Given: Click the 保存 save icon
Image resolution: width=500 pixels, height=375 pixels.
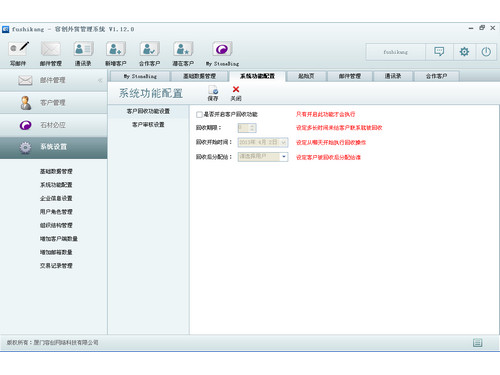Looking at the screenshot, I should [213, 93].
